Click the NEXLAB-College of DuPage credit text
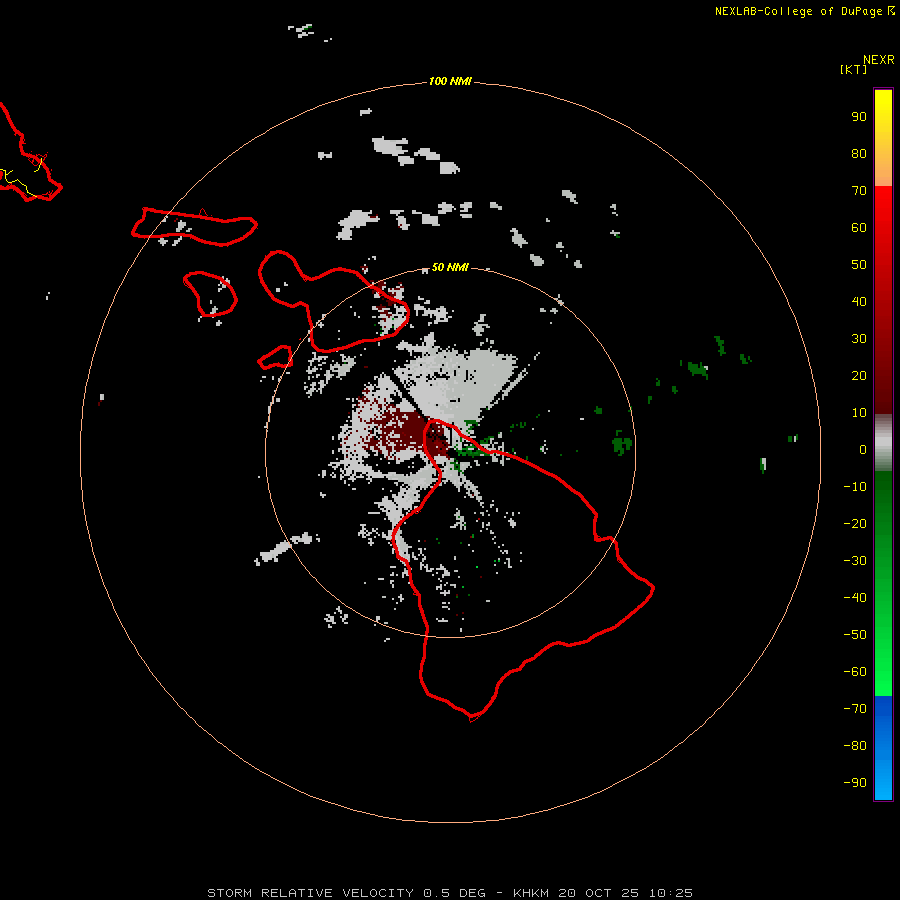Screen dimensions: 900x900 [799, 11]
